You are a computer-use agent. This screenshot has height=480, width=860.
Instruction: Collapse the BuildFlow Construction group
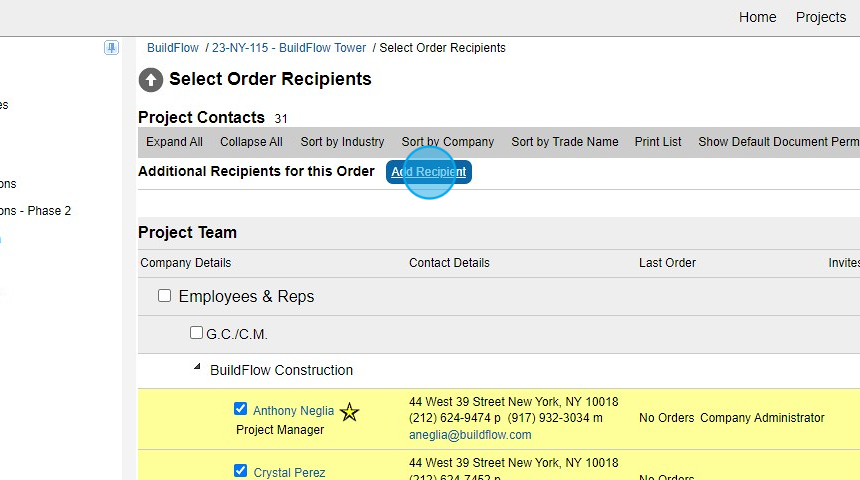197,367
